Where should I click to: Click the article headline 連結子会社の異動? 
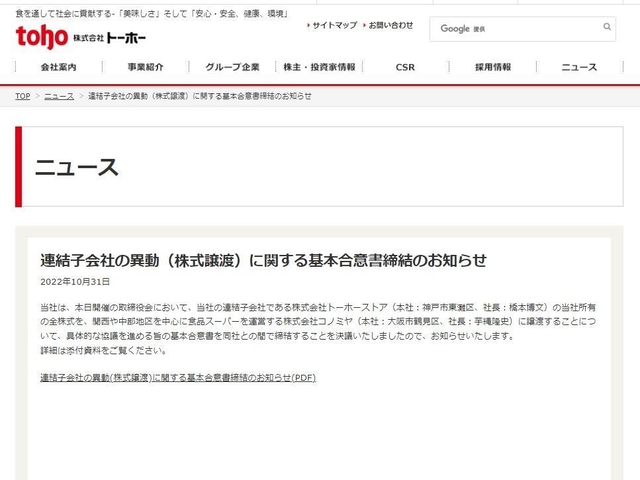tap(263, 260)
